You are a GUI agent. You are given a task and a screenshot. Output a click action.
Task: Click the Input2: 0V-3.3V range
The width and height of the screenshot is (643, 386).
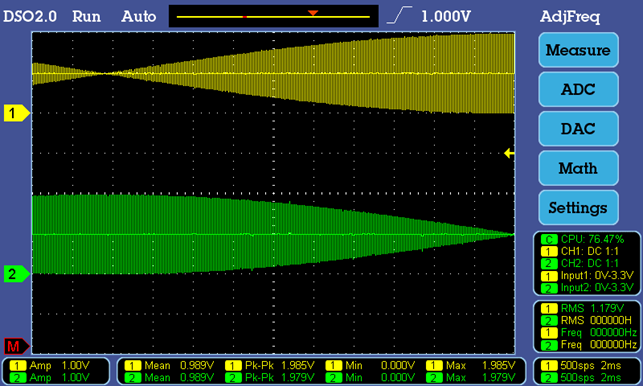pyautogui.click(x=597, y=288)
